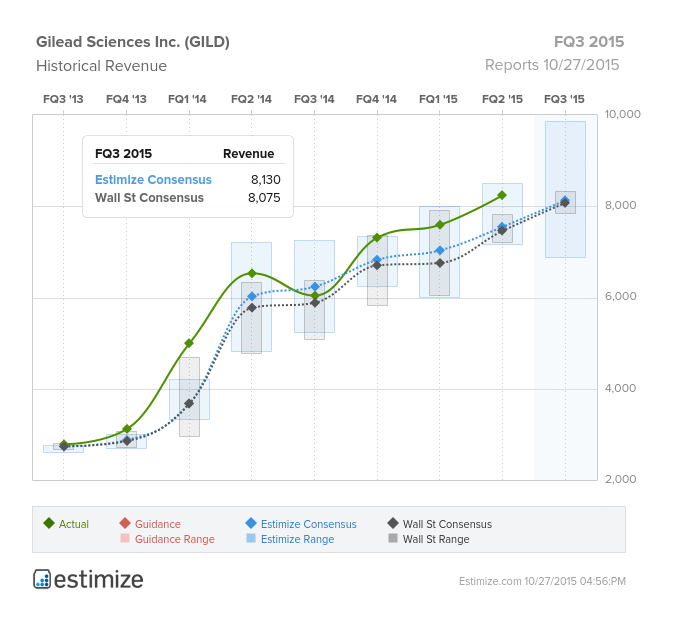Screen dimensions: 675x620
Task: Click the Wall St Consensus tooltip label
Action: (x=149, y=198)
